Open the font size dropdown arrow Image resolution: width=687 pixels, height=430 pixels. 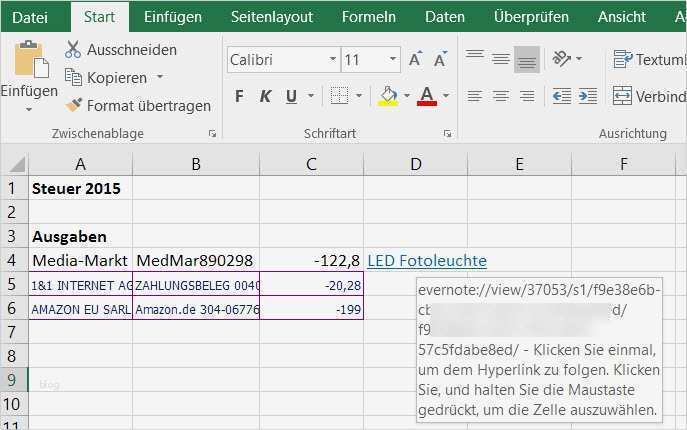(393, 59)
